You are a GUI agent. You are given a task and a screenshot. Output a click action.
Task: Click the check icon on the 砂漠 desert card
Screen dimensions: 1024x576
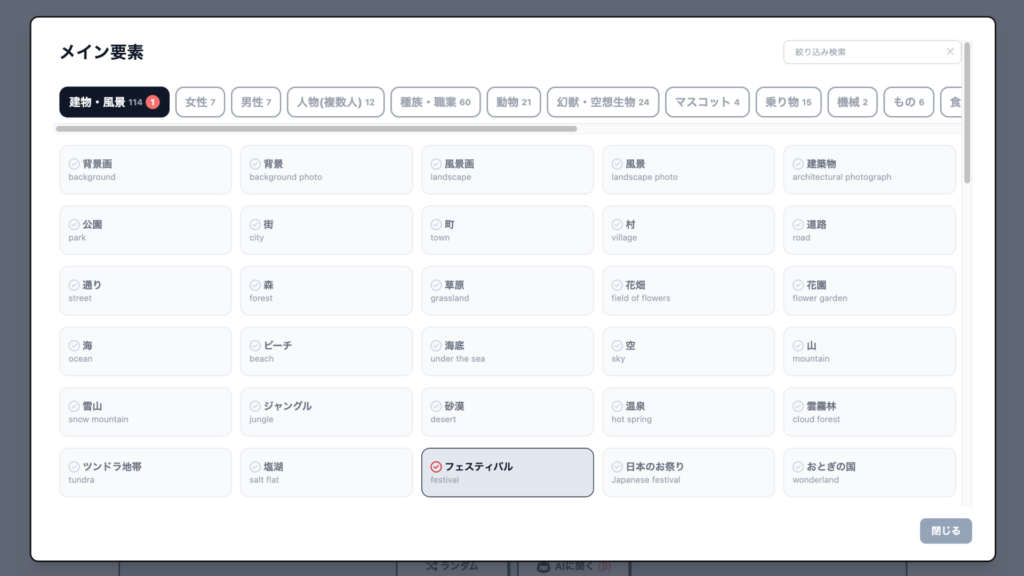(434, 405)
